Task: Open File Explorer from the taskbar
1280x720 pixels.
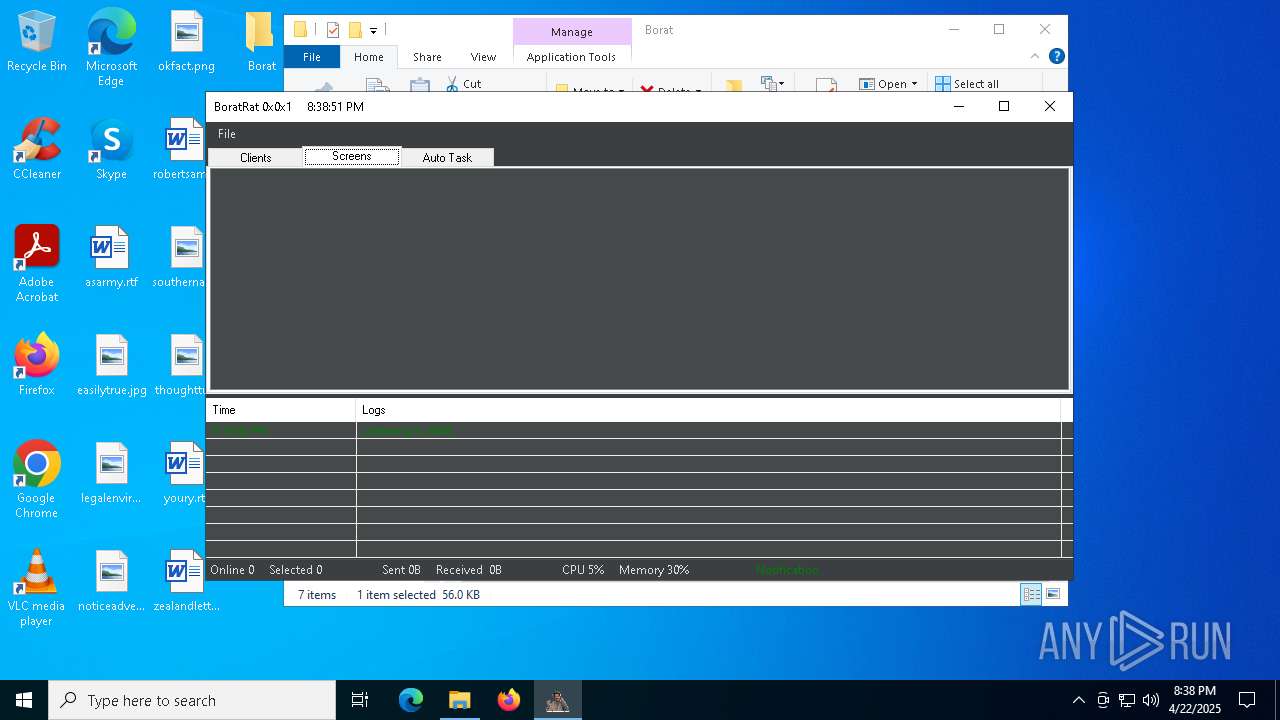Action: (x=459, y=700)
